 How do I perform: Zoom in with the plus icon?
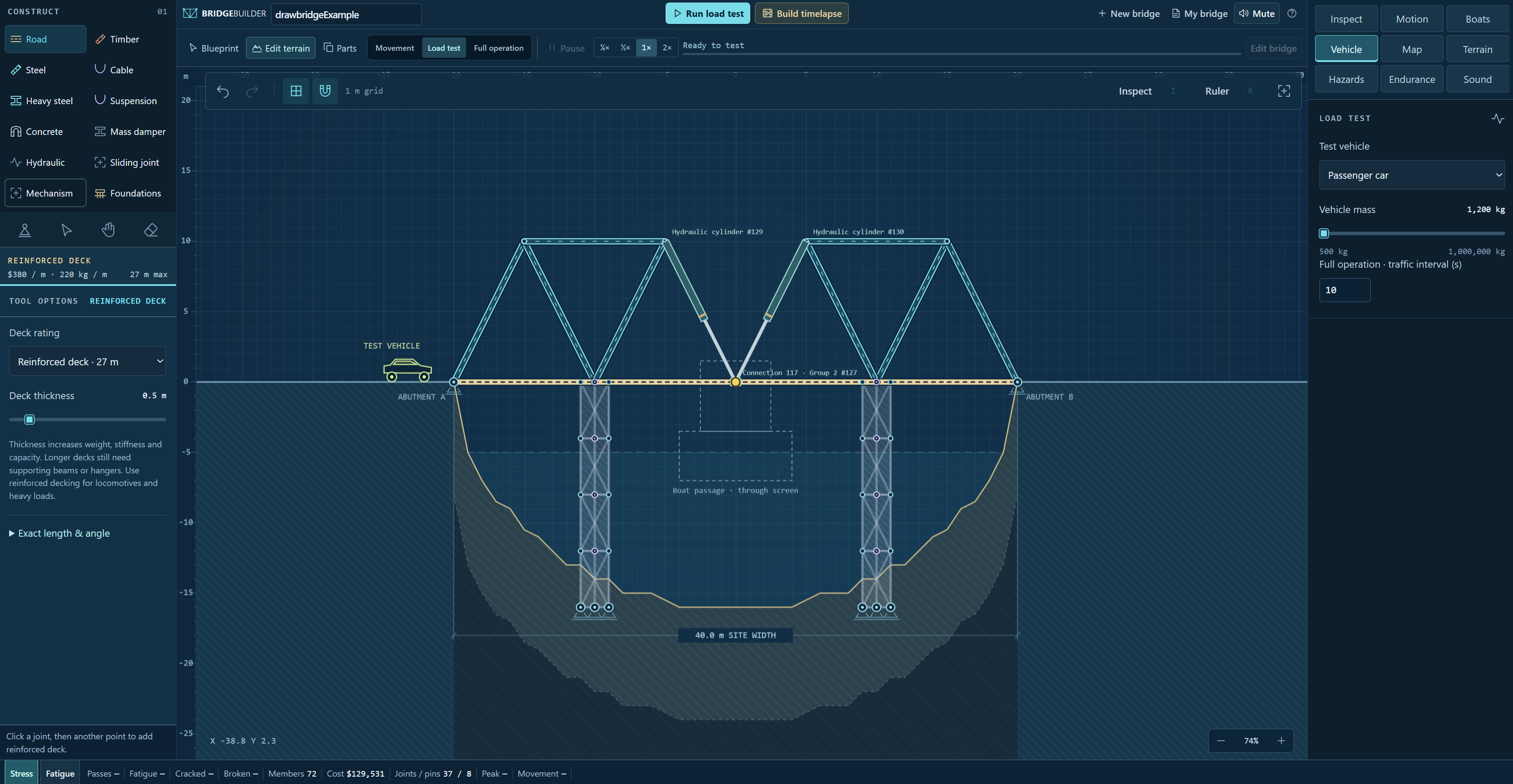click(1281, 741)
